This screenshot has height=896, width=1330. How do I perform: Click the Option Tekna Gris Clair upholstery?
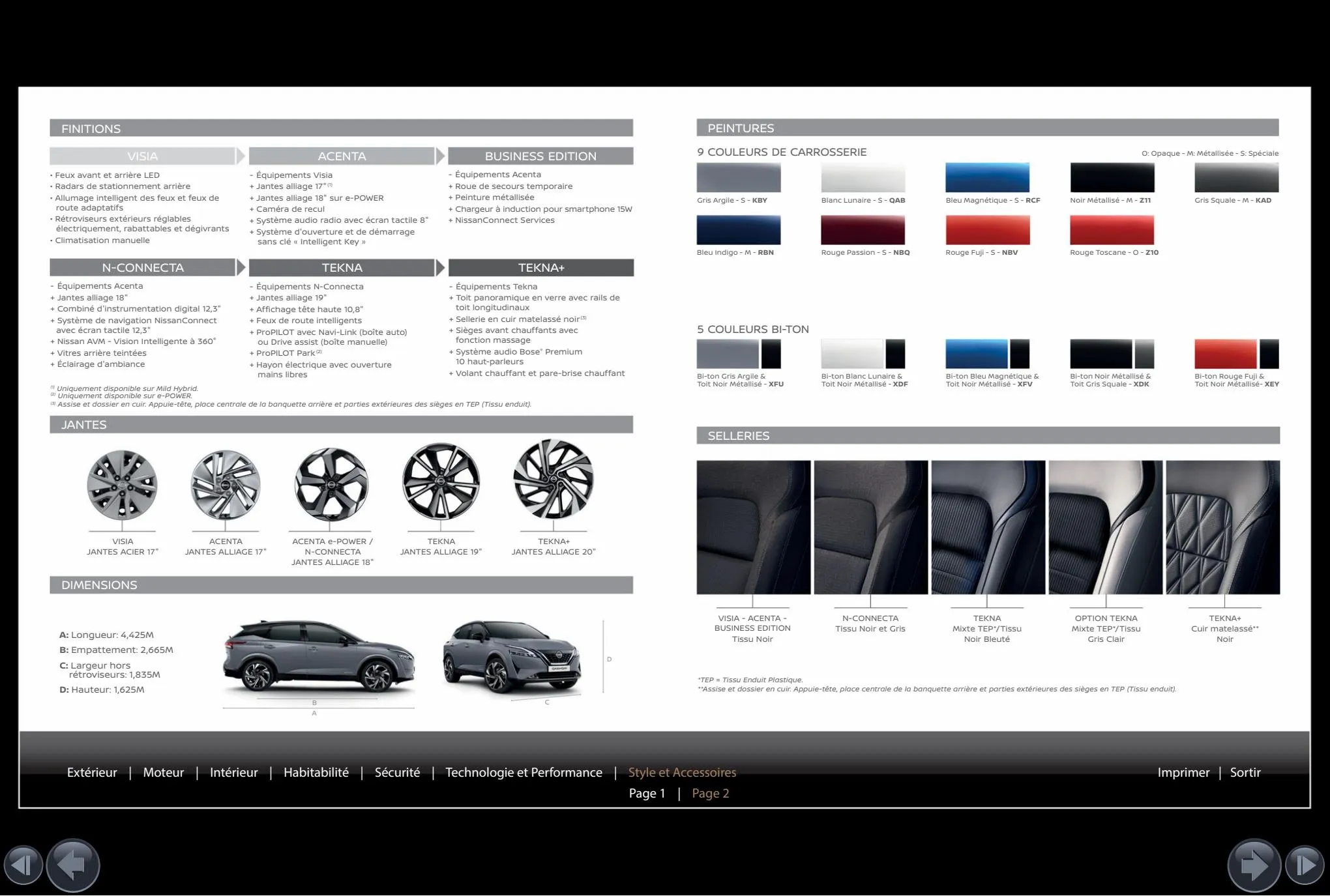pyautogui.click(x=1106, y=527)
